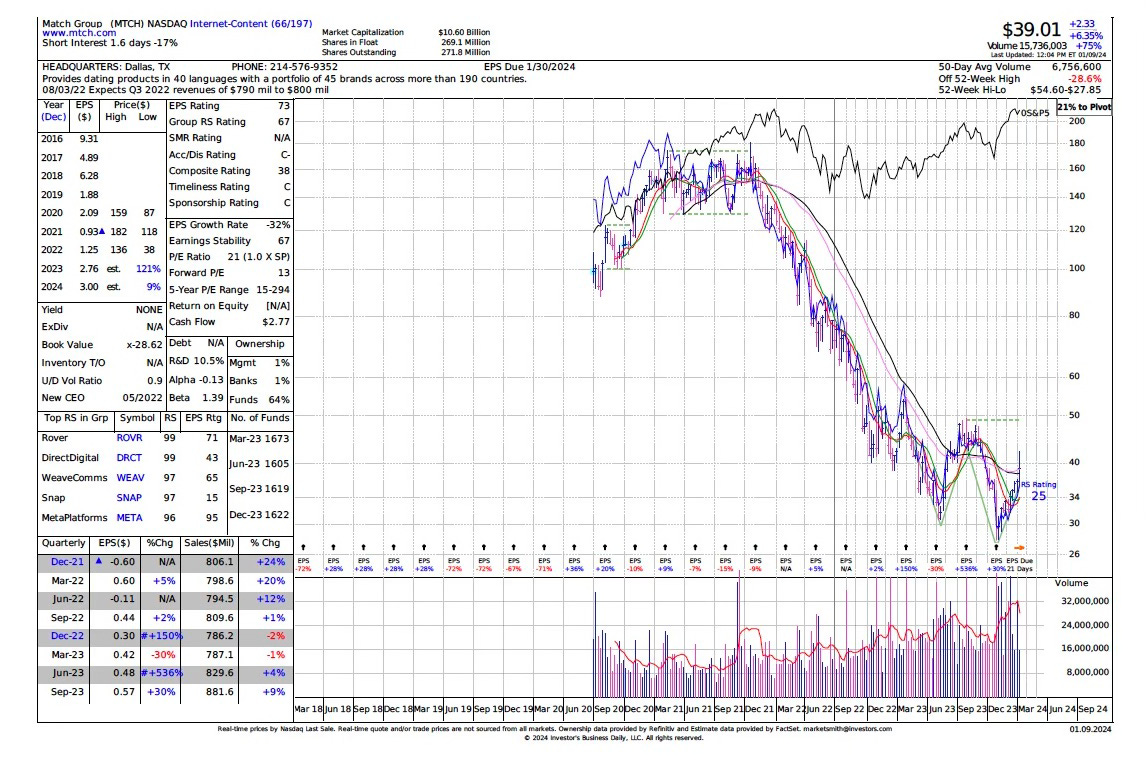Open the DRCT ticker symbol
This screenshot has width=1146, height=768.
[129, 457]
